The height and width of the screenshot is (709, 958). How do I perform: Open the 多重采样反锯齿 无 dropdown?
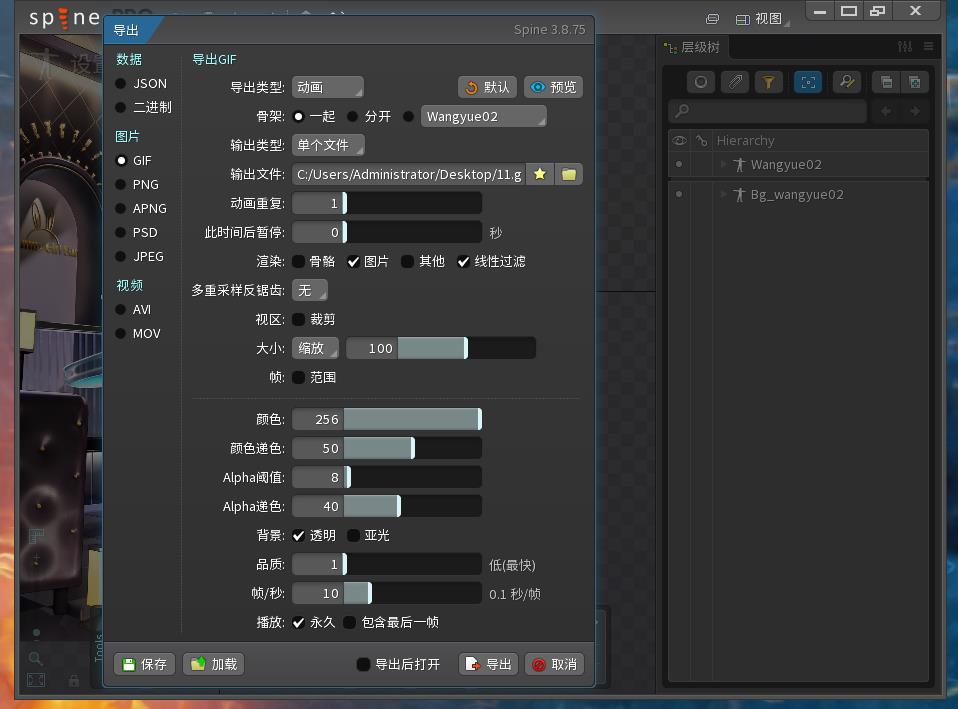pyautogui.click(x=310, y=290)
